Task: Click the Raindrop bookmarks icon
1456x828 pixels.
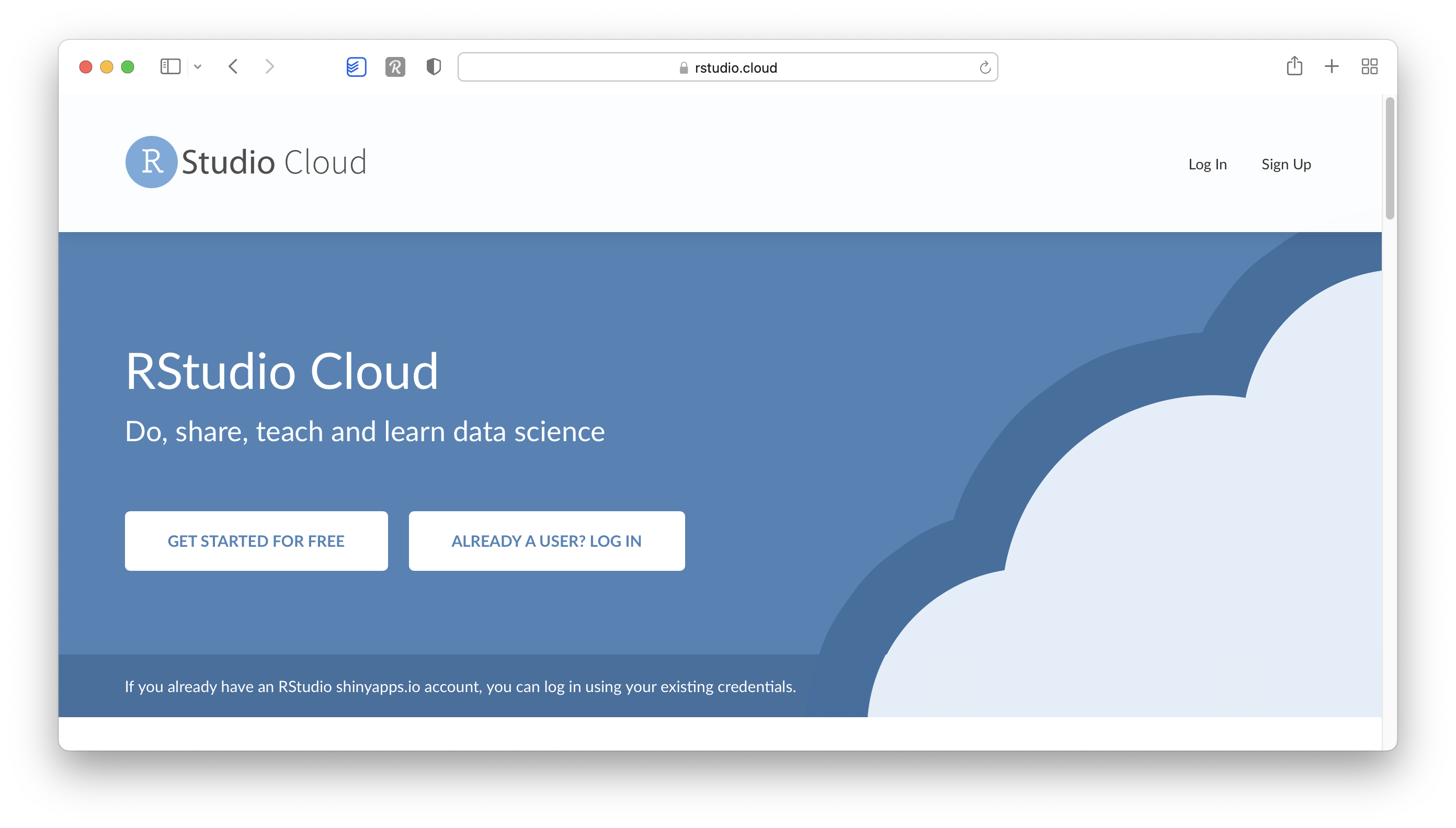Action: pyautogui.click(x=394, y=68)
